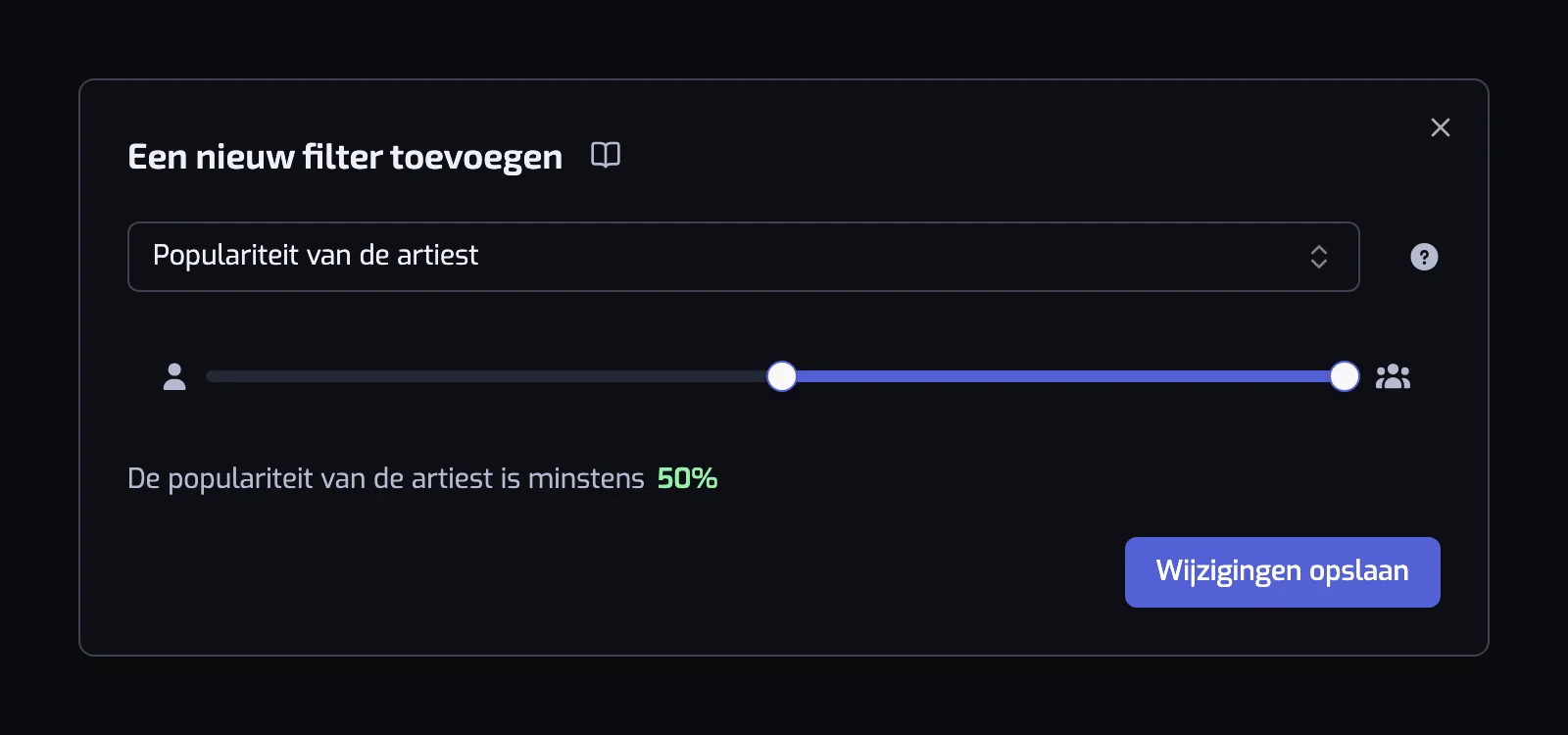The height and width of the screenshot is (735, 1568).
Task: Click the highlighted blue section of the slider
Action: point(1063,376)
